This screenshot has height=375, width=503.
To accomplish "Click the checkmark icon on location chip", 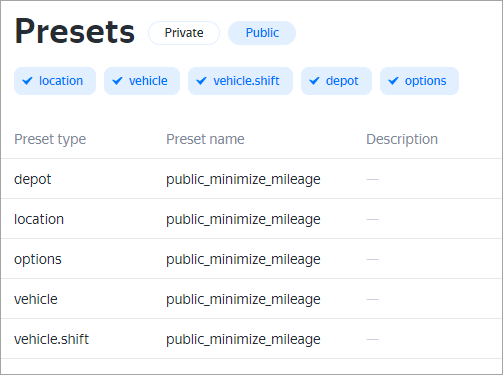I will coord(27,81).
